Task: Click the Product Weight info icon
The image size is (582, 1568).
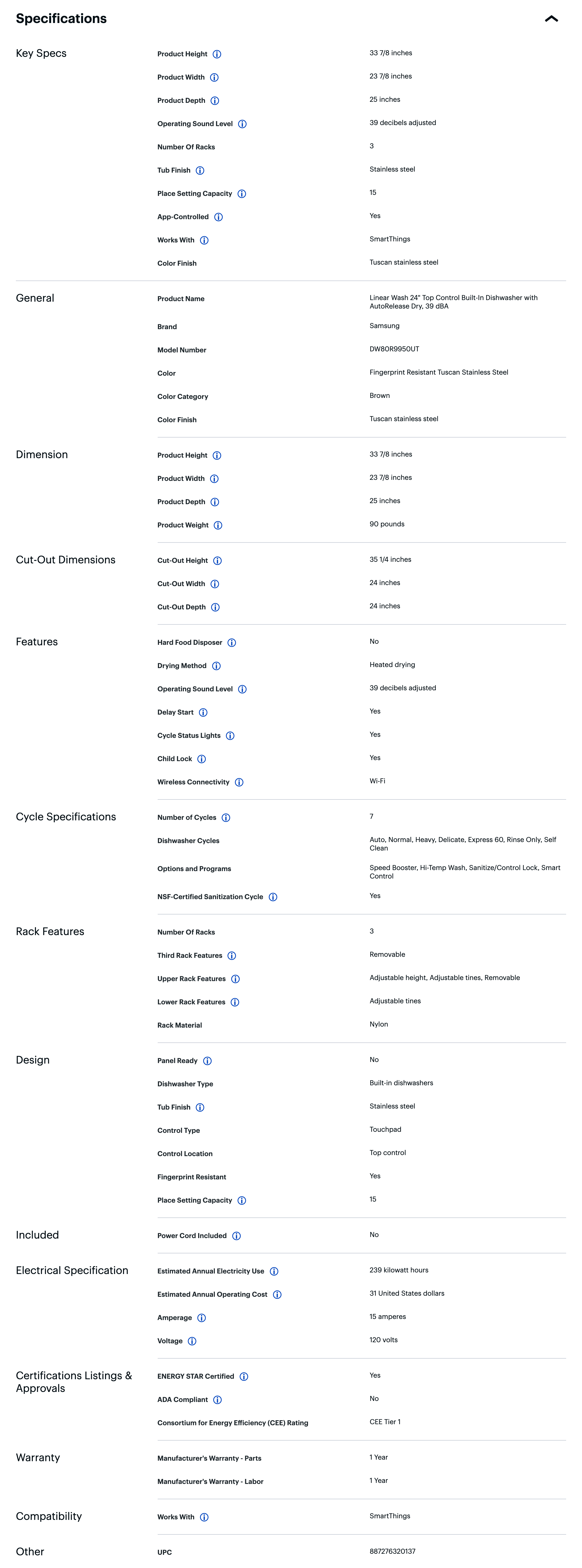Action: 218,525
